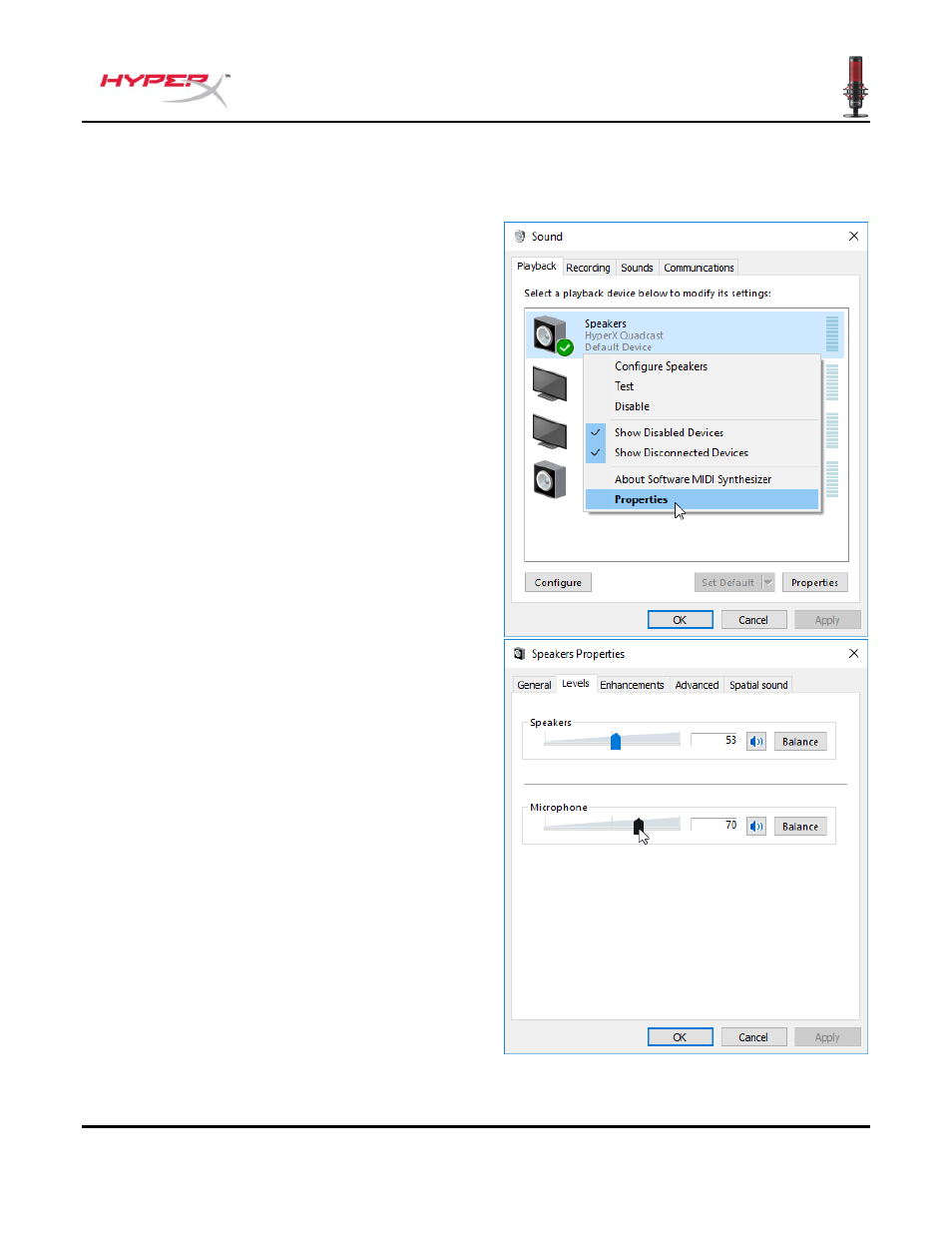The height and width of the screenshot is (1233, 952).
Task: Toggle Show Disabled Devices option
Action: click(x=669, y=433)
